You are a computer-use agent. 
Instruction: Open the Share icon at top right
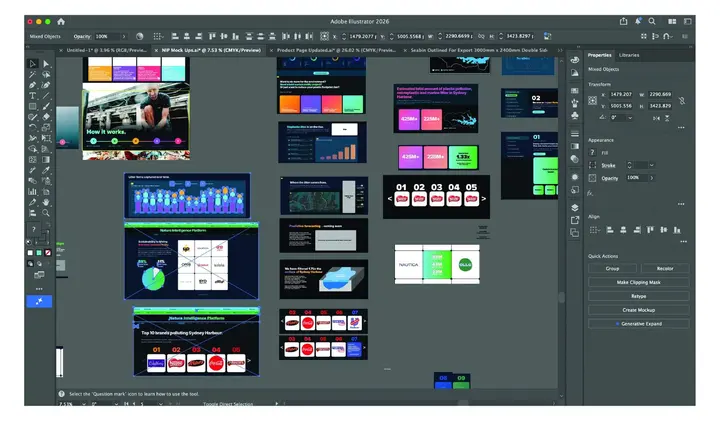623,21
